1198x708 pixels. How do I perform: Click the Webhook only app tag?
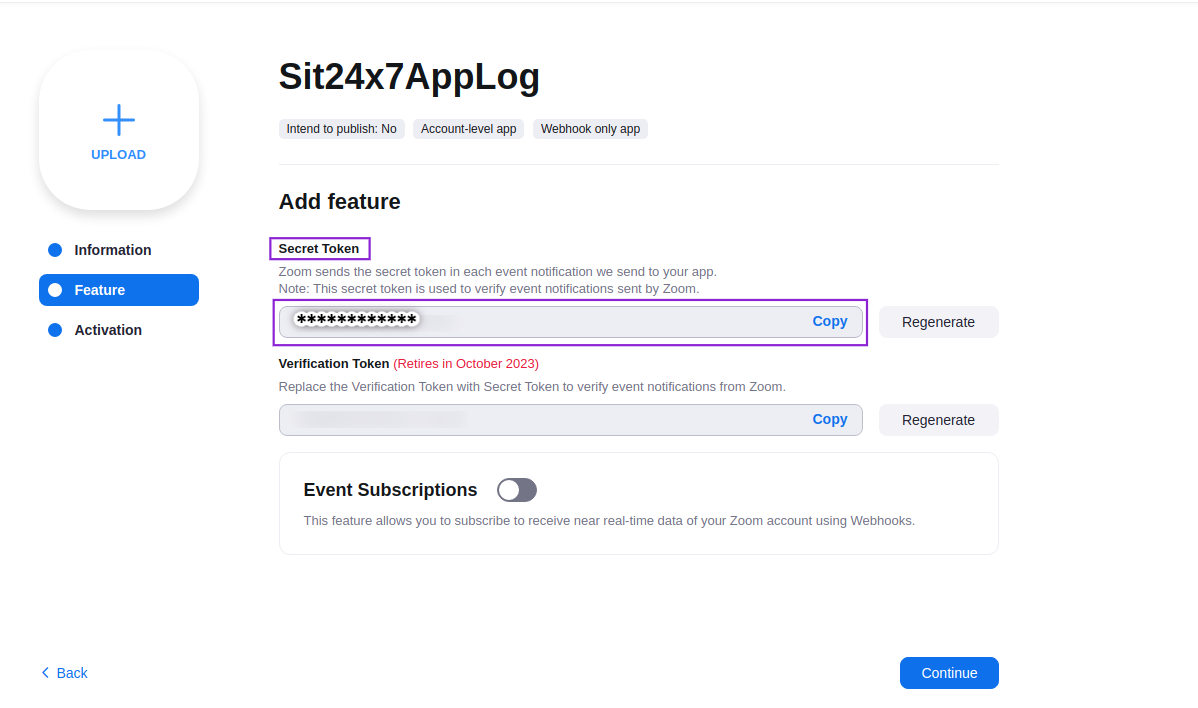click(x=590, y=129)
